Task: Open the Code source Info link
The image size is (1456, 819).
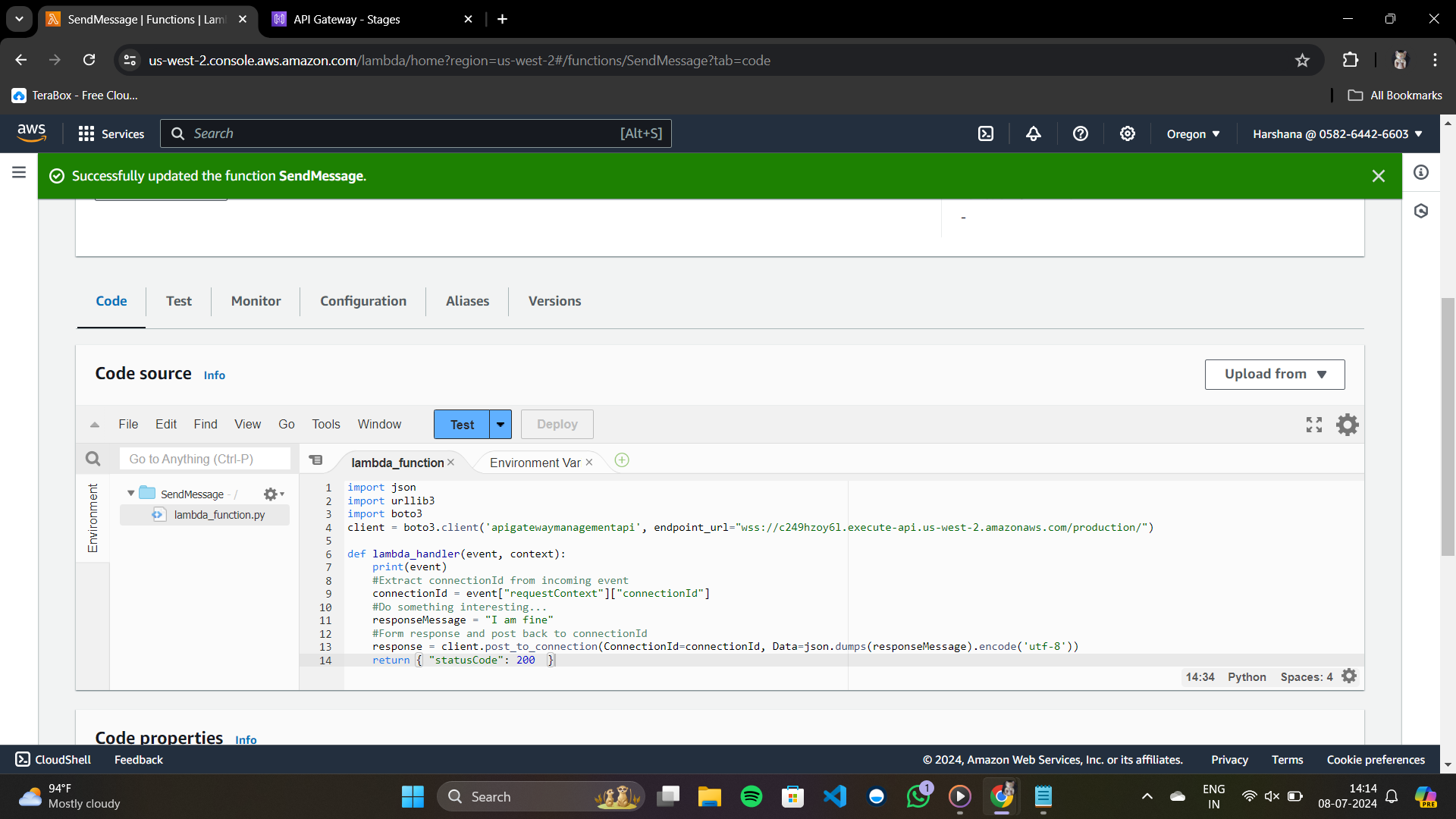Action: coord(214,375)
